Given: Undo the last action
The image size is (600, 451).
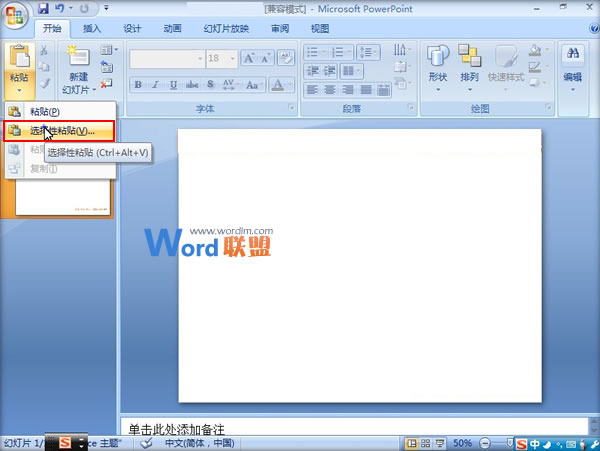Looking at the screenshot, I should point(59,8).
